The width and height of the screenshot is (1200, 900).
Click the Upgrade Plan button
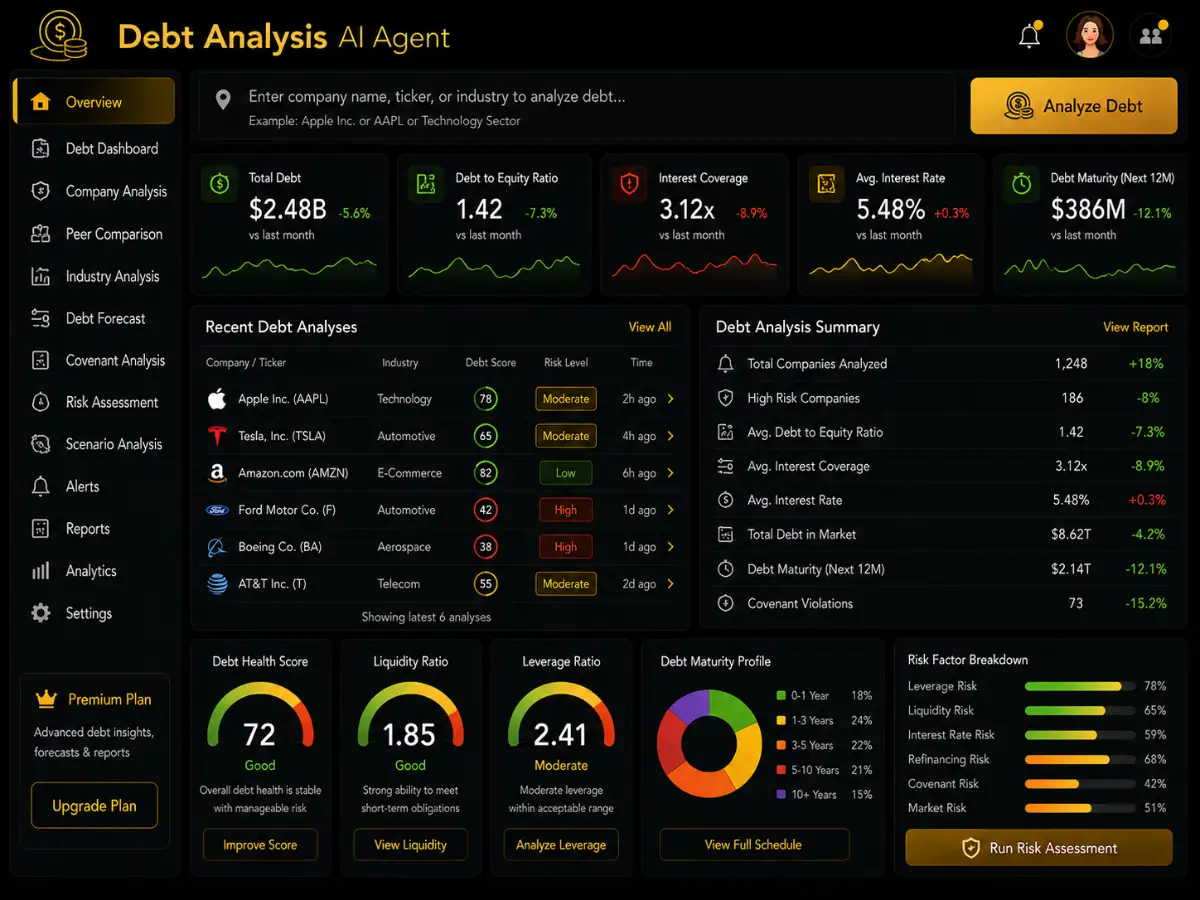[94, 806]
